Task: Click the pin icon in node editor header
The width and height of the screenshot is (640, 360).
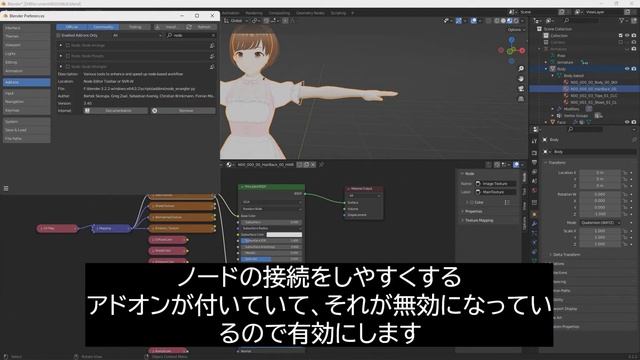Action: tap(322, 164)
